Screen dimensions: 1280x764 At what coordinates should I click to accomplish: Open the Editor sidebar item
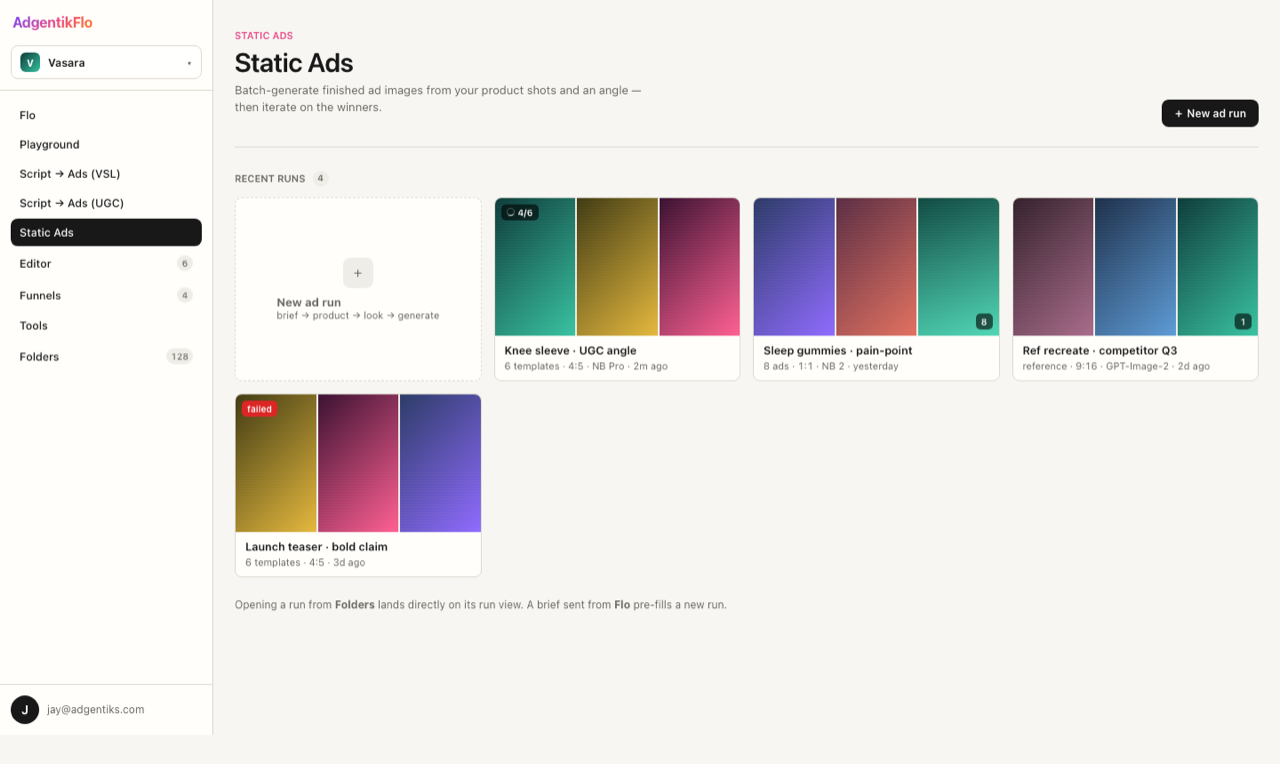click(x=106, y=263)
